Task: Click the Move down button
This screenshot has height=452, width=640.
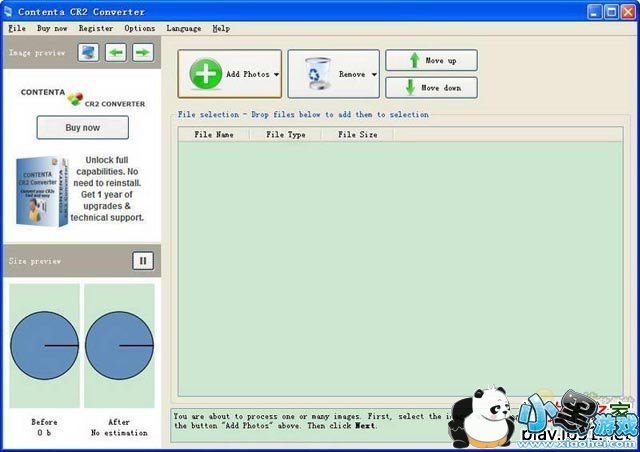Action: point(431,88)
